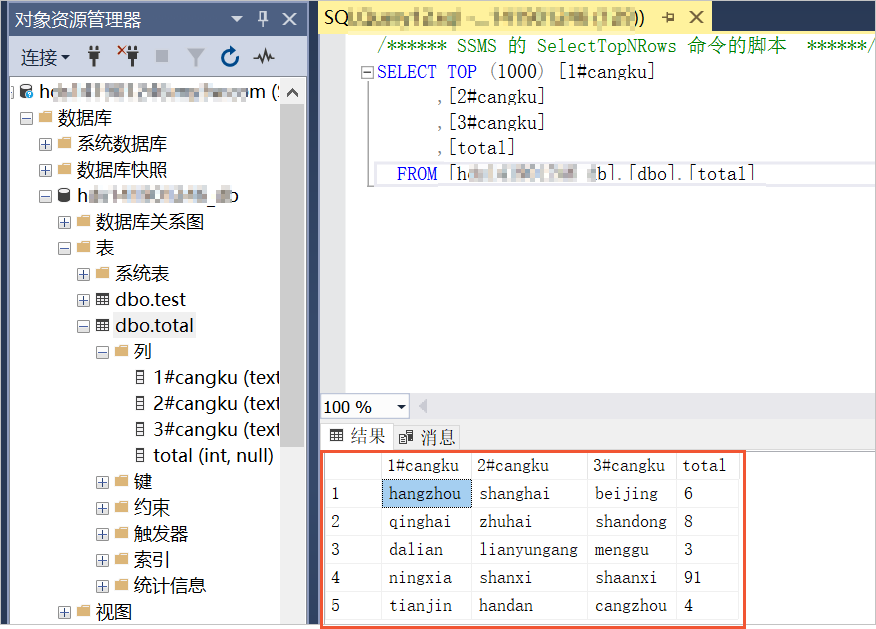
Task: Select the hangzhou cell in results
Action: coord(427,493)
